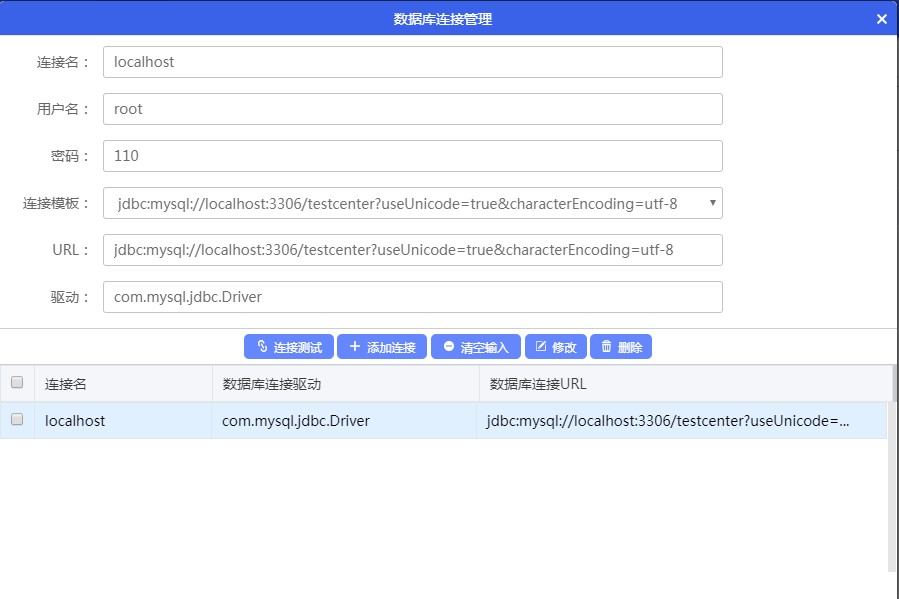Click the link icon on 连接测试 button
The width and height of the screenshot is (899, 599).
pyautogui.click(x=262, y=347)
